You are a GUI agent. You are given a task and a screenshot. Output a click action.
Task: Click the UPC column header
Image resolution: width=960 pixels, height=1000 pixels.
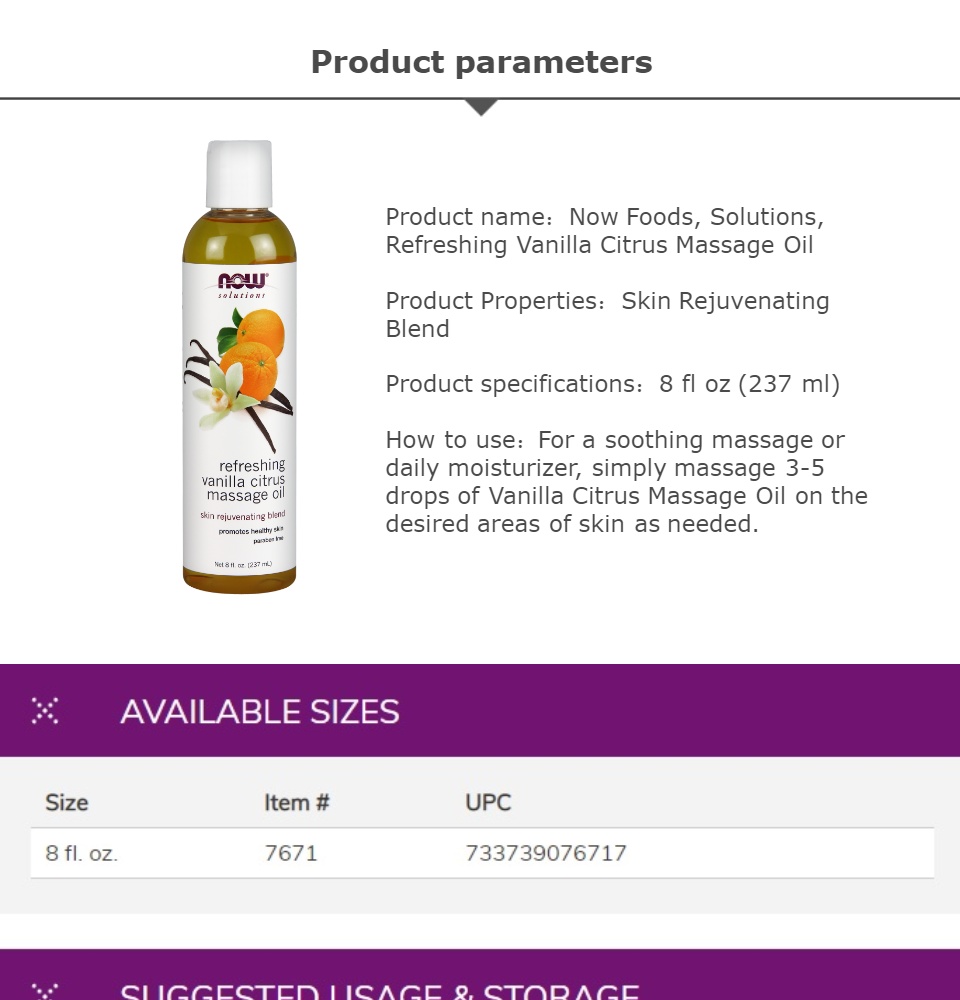click(488, 802)
